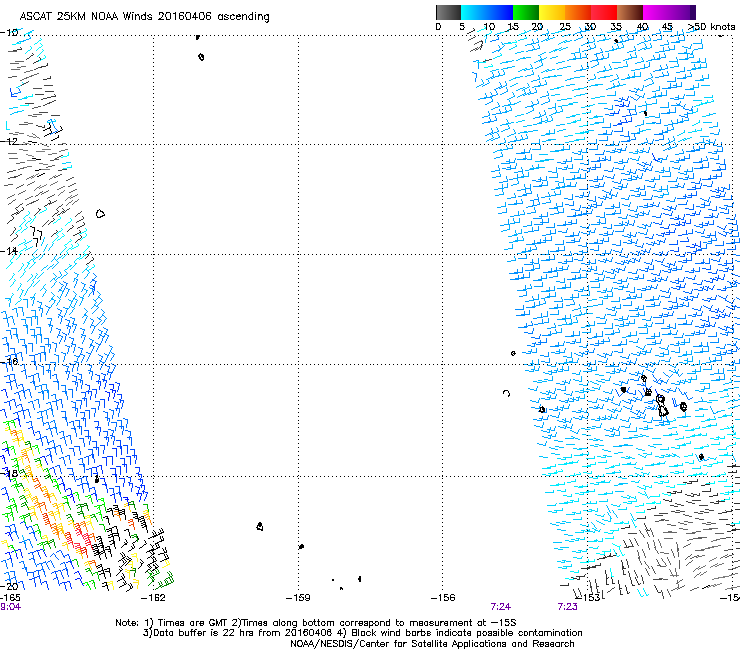Click the '-156' longitude axis label
740x650 pixels.
coord(443,598)
